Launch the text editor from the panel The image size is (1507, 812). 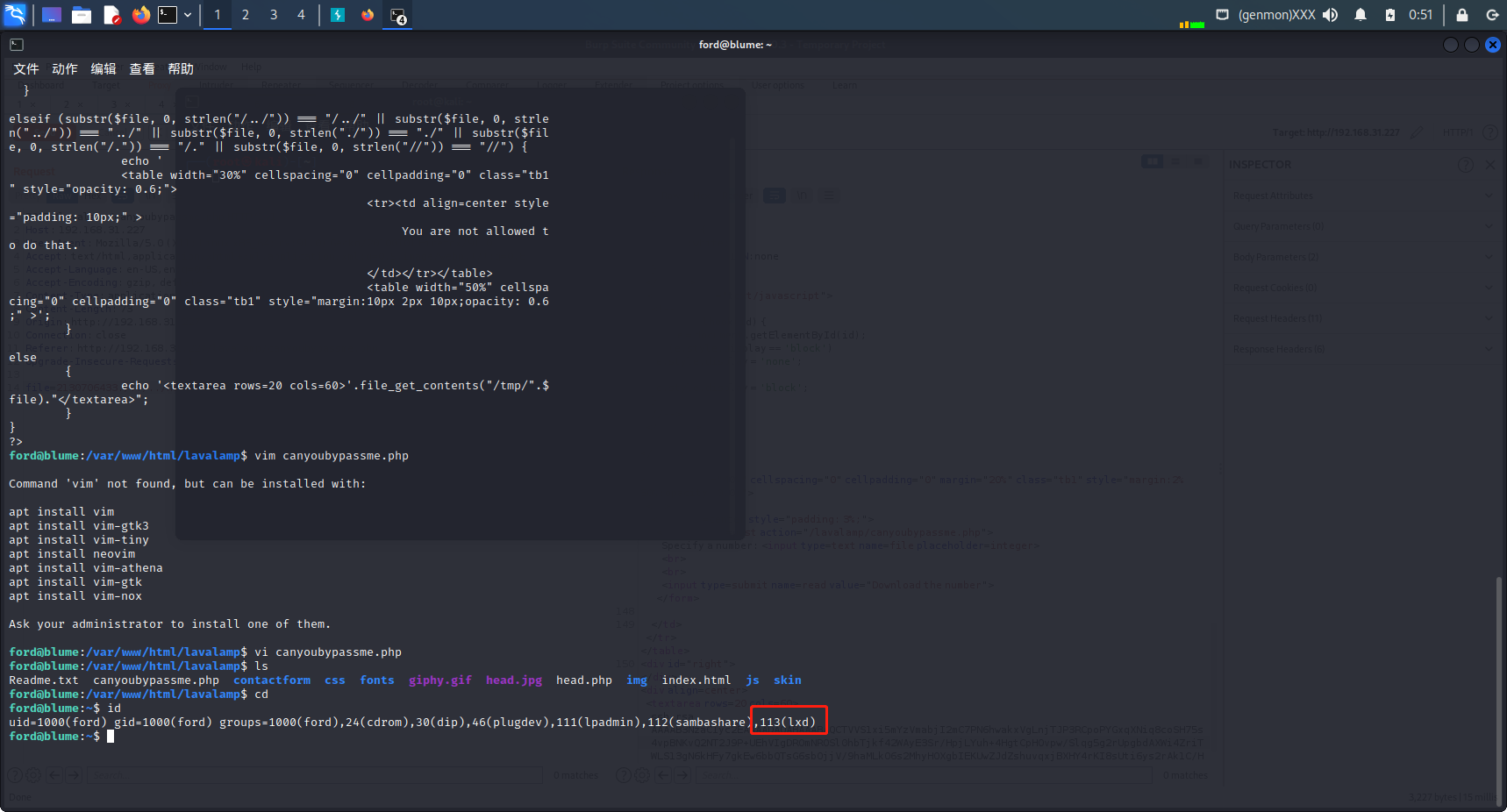coord(111,15)
